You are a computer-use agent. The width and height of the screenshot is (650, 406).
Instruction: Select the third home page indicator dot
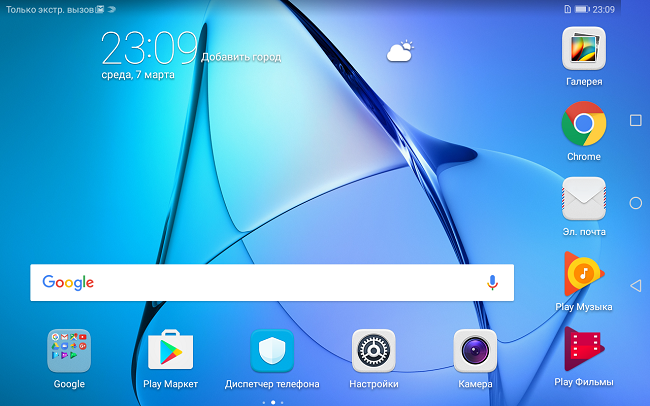(x=282, y=402)
